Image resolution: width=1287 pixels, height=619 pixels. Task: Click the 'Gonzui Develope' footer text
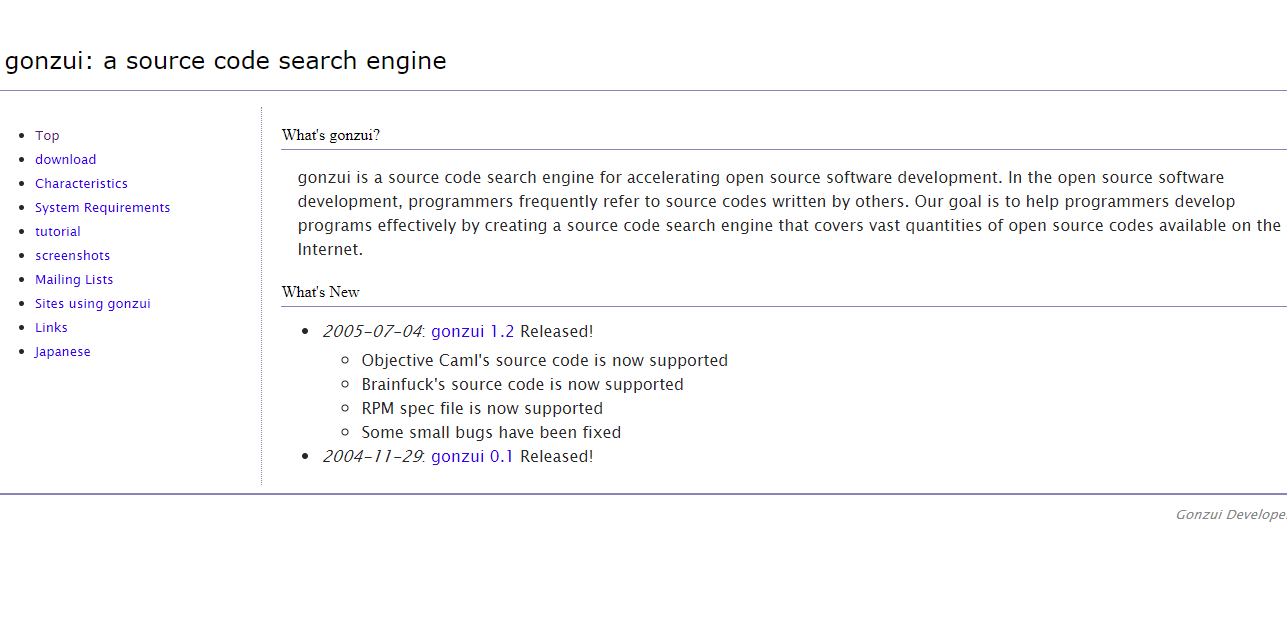(x=1231, y=515)
